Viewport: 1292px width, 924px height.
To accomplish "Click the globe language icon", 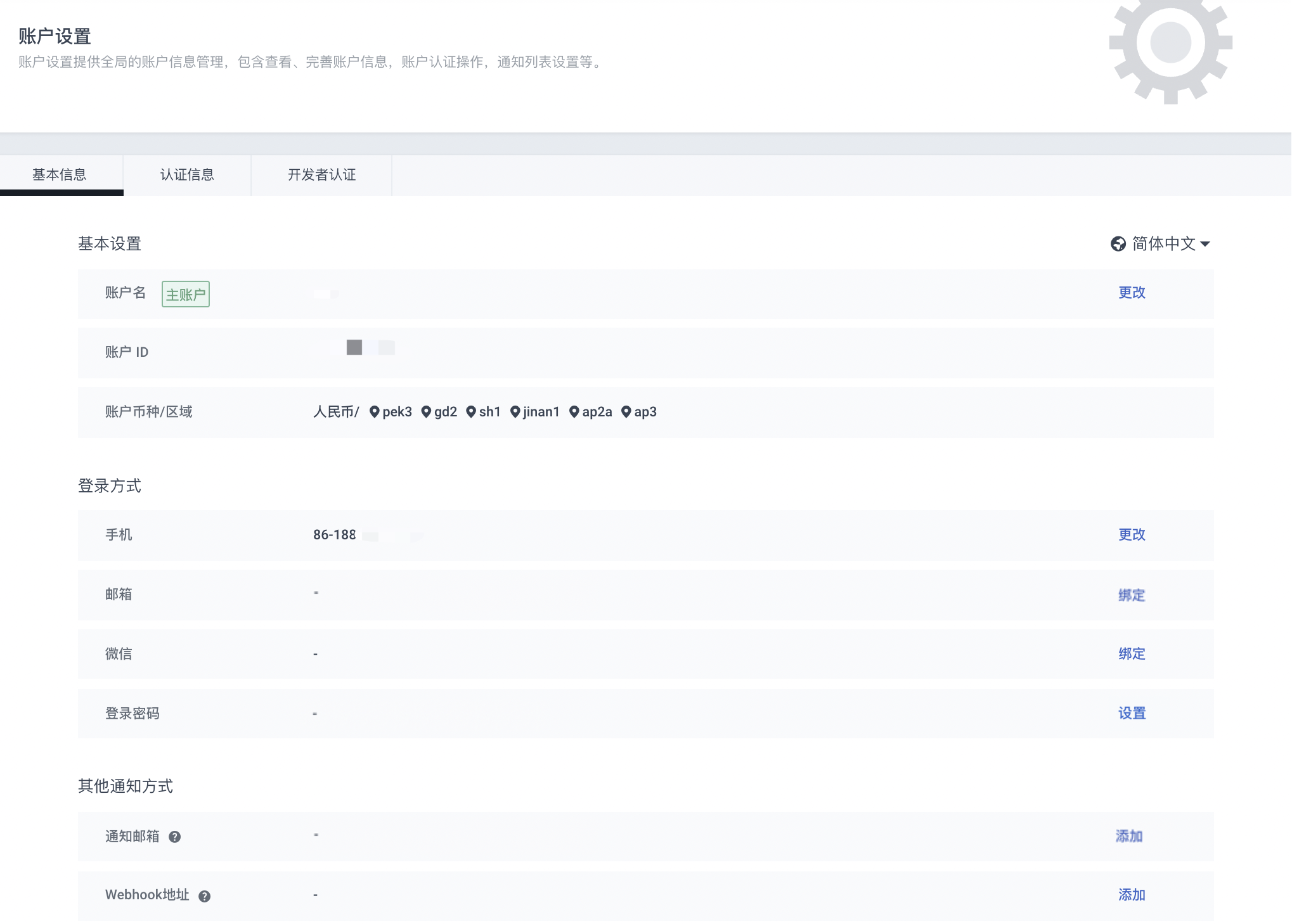I will click(x=1118, y=243).
